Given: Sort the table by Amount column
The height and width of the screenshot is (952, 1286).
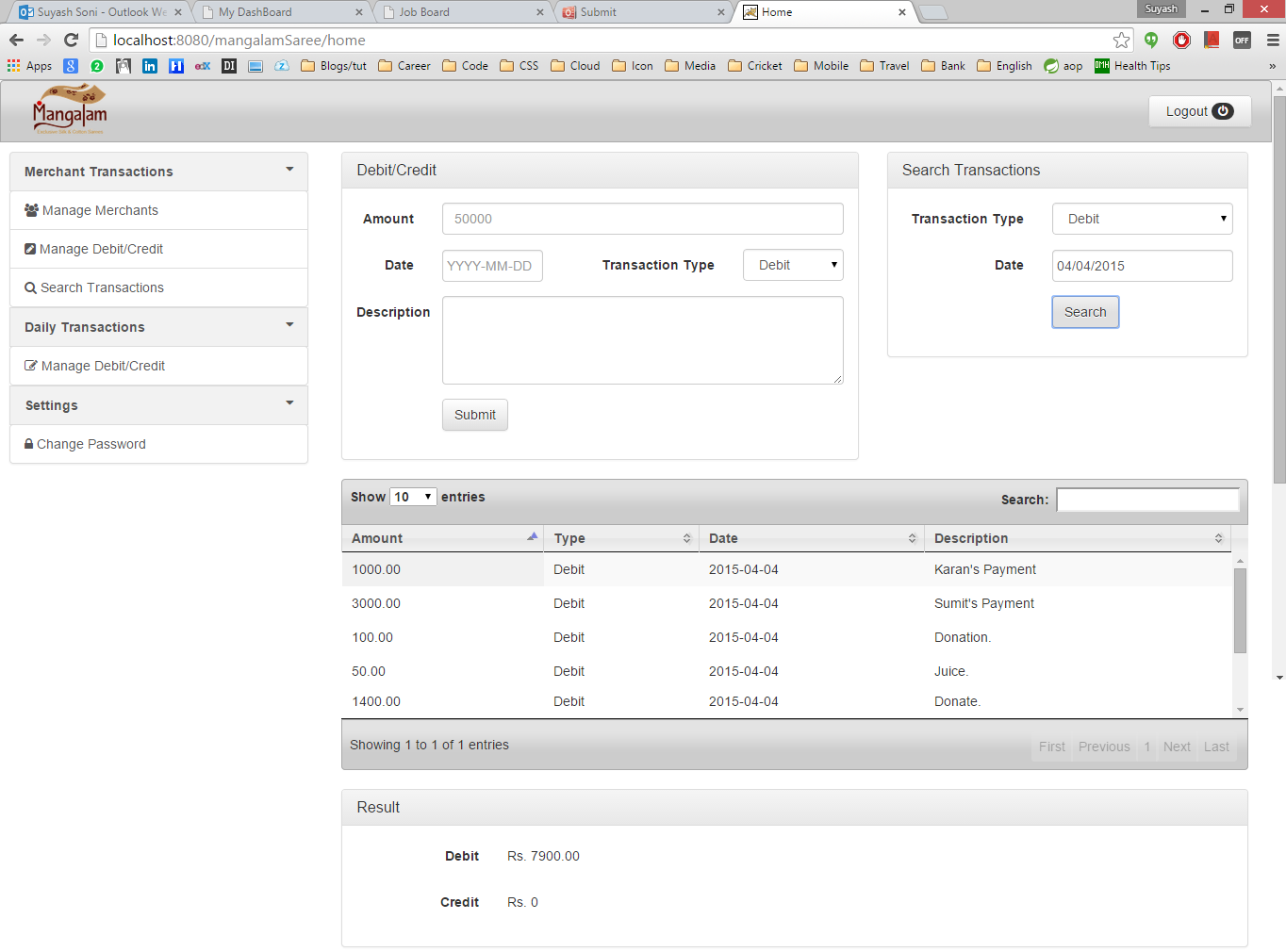Looking at the screenshot, I should coord(442,538).
